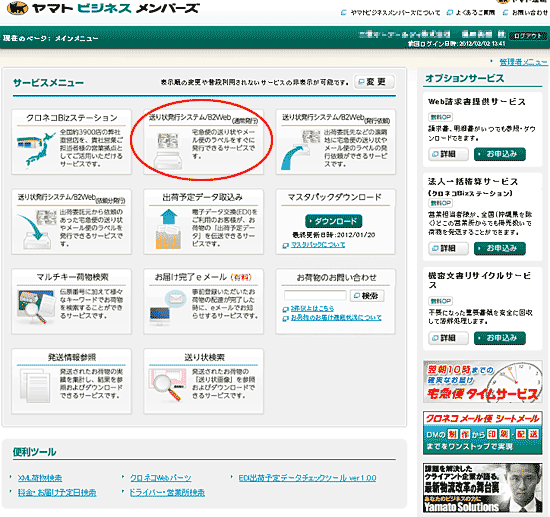Open the クロネコBizステーション card title
The width and height of the screenshot is (550, 517).
pos(72,118)
